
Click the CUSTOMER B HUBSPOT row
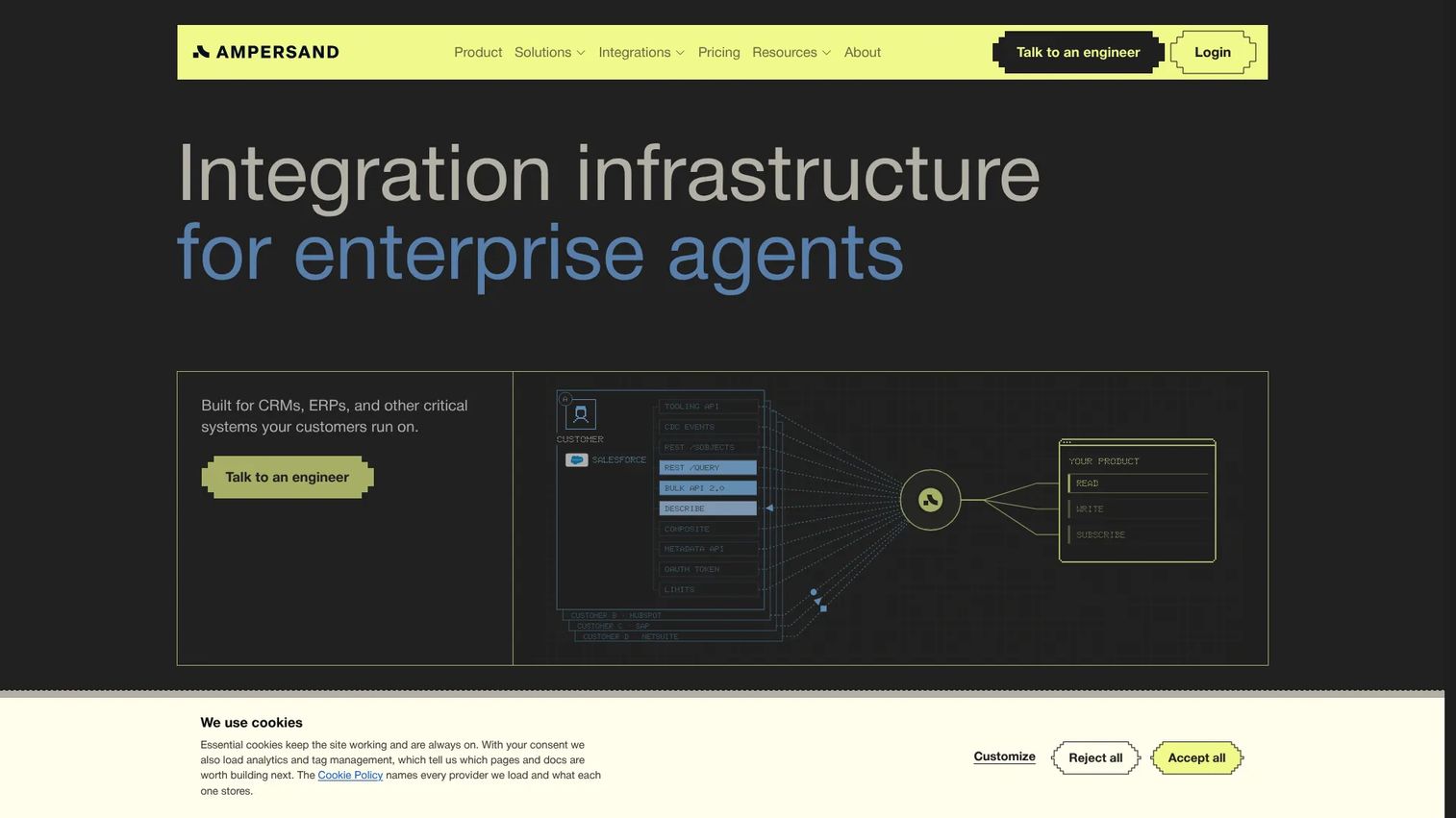point(616,615)
